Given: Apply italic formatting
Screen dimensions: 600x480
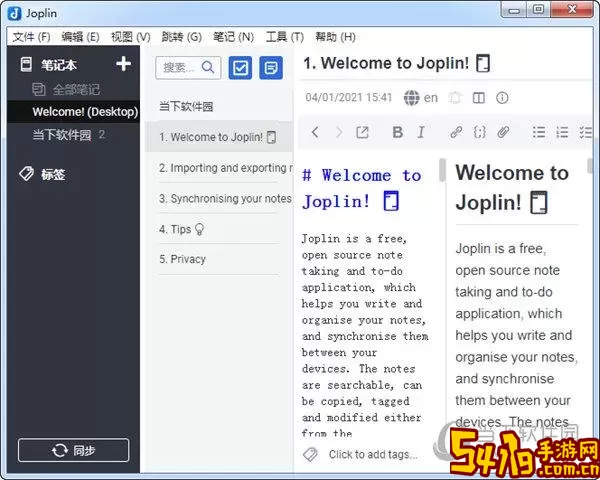Looking at the screenshot, I should 421,132.
